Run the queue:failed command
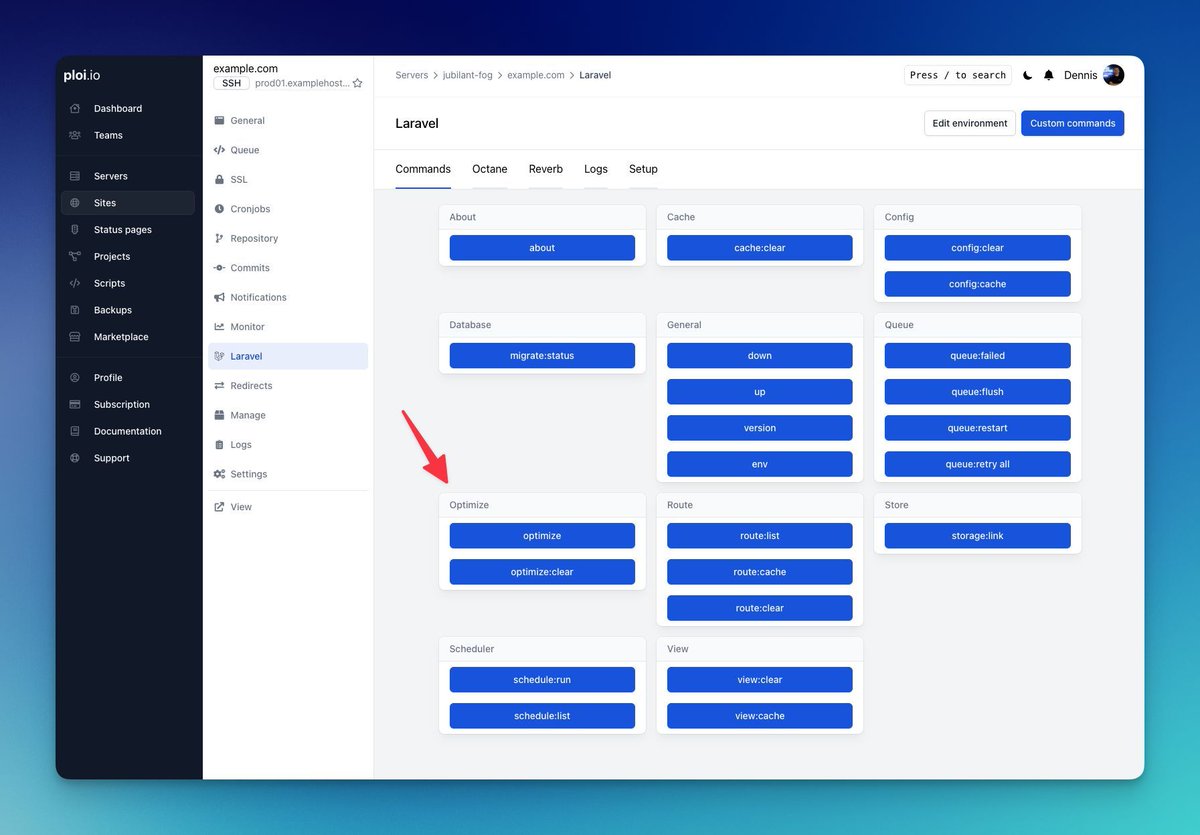Image resolution: width=1200 pixels, height=835 pixels. pos(978,356)
